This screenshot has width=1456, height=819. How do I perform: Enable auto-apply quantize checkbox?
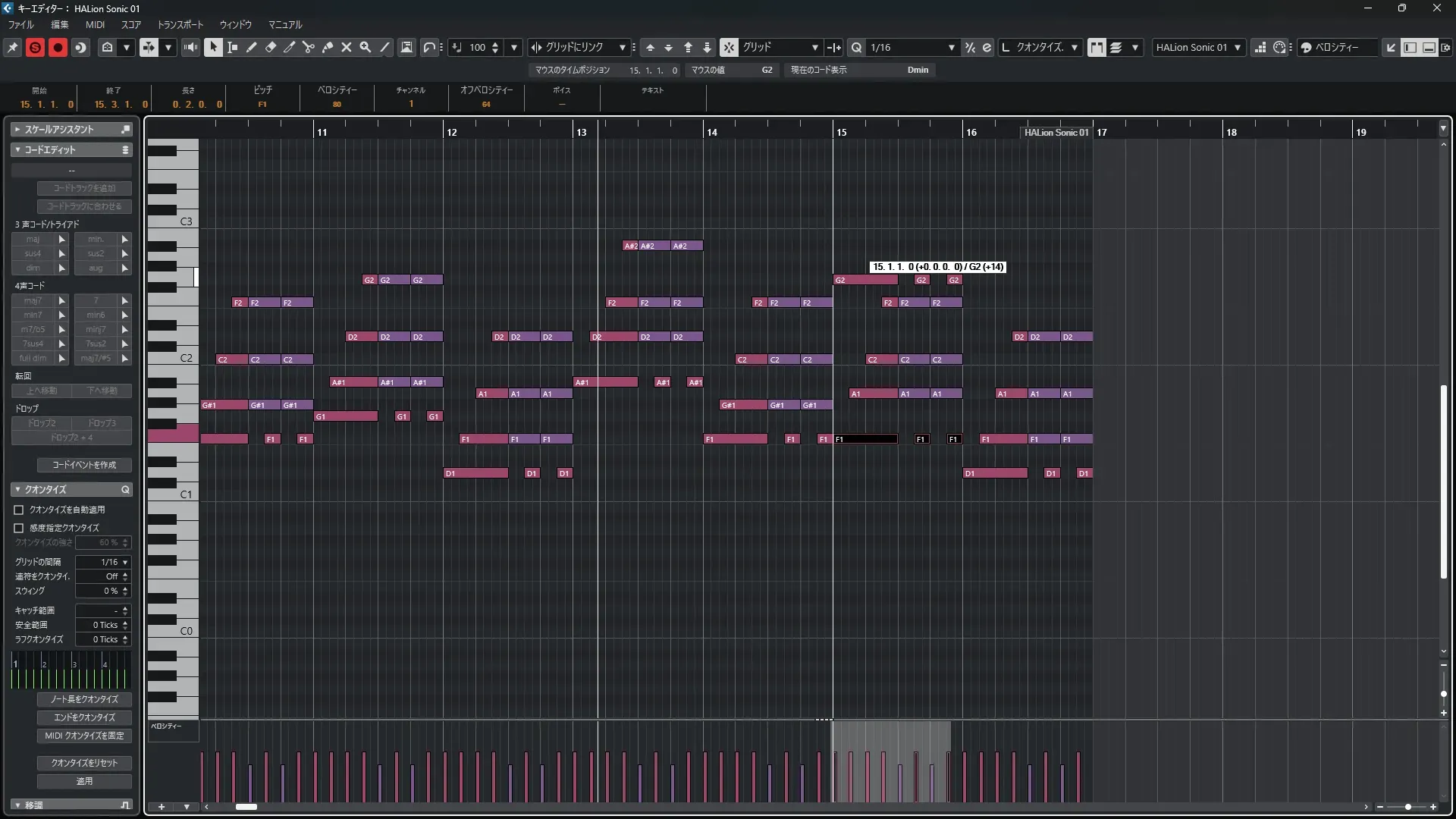tap(19, 510)
